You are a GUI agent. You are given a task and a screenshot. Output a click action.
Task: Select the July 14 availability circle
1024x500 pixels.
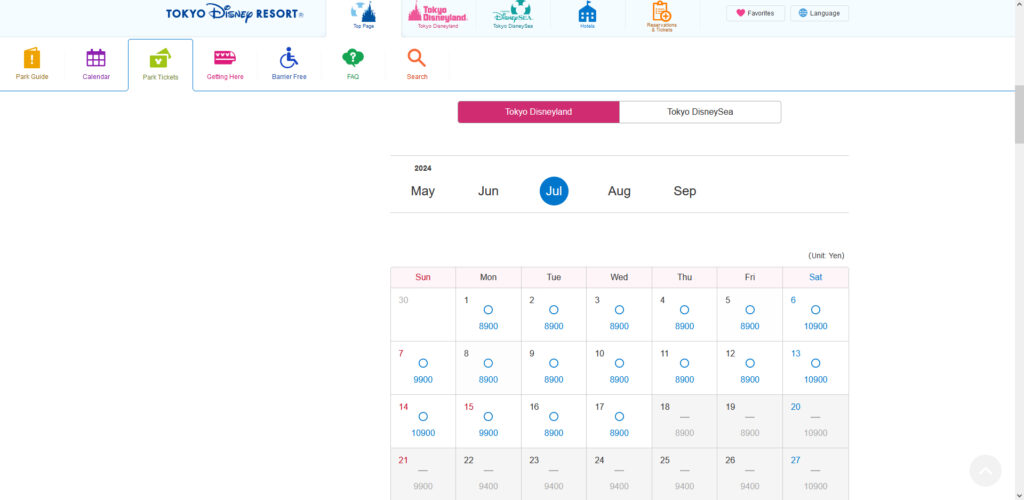click(x=423, y=416)
